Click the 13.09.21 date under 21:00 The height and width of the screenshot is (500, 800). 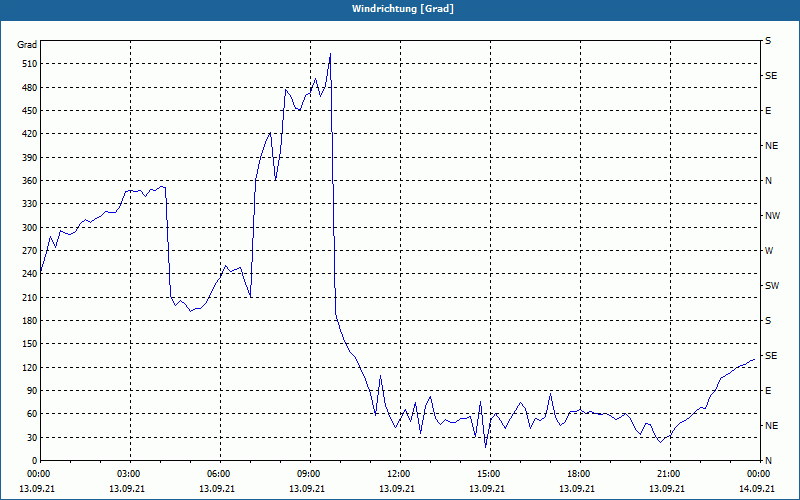point(667,489)
